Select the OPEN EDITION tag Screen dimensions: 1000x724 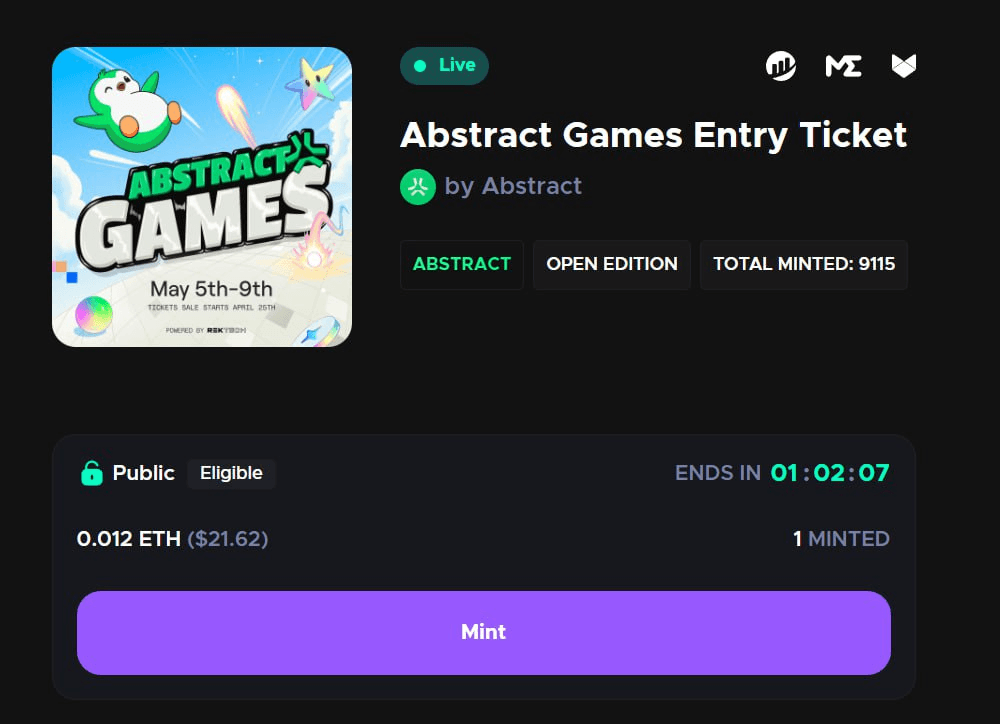612,264
